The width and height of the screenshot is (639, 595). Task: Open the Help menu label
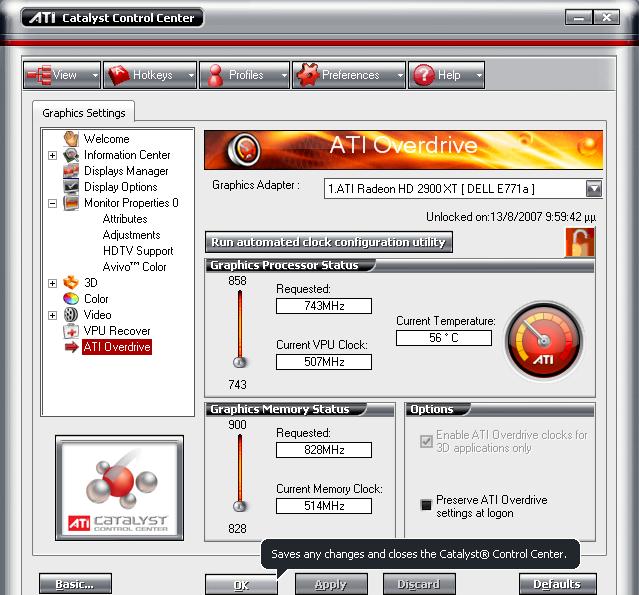click(449, 75)
